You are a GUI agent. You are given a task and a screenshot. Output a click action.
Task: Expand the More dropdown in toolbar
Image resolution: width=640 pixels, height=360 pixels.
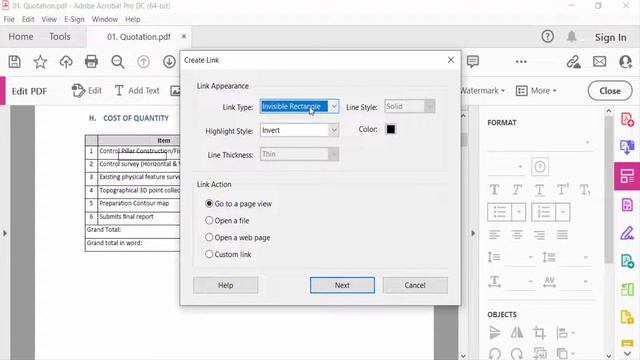tap(536, 91)
